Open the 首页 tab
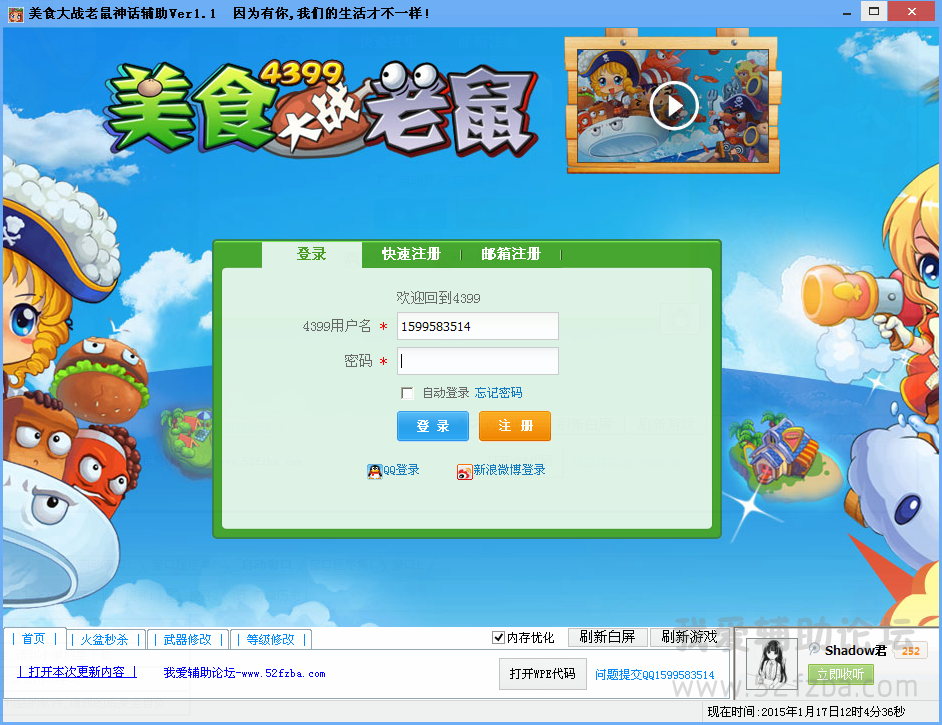Image resolution: width=942 pixels, height=725 pixels. click(x=34, y=639)
